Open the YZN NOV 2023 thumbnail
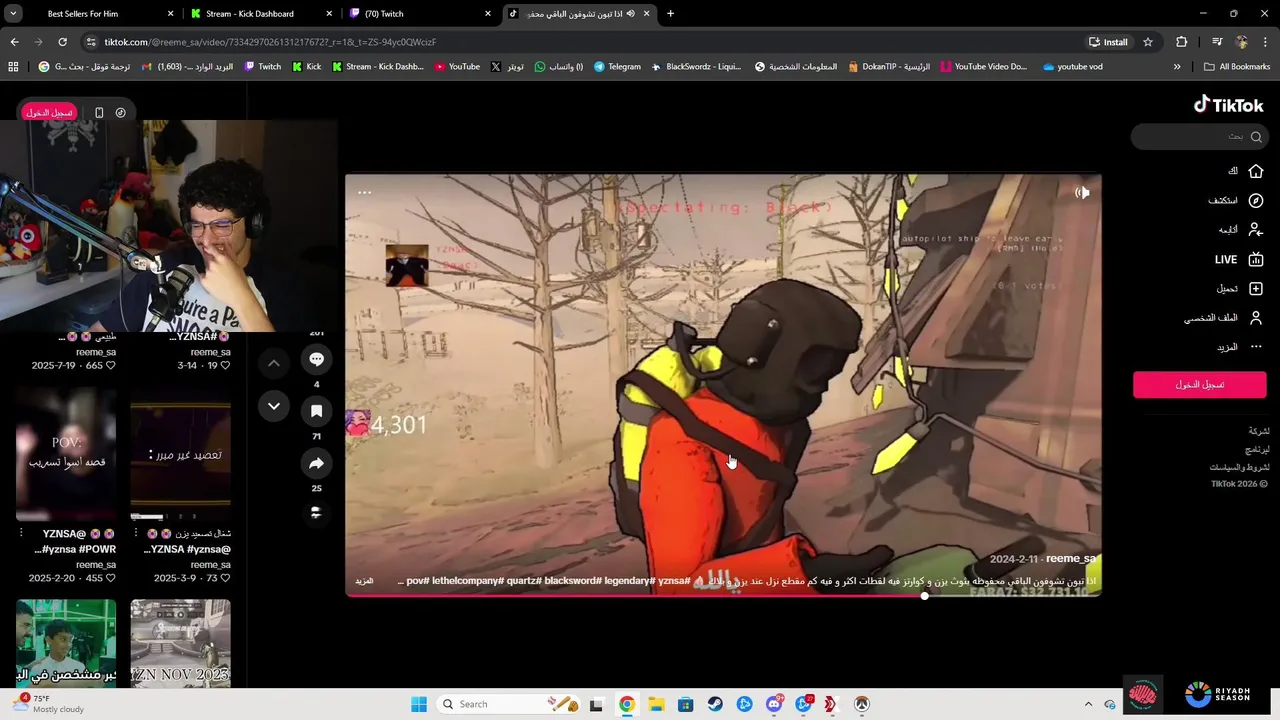The image size is (1280, 720). pos(181,642)
